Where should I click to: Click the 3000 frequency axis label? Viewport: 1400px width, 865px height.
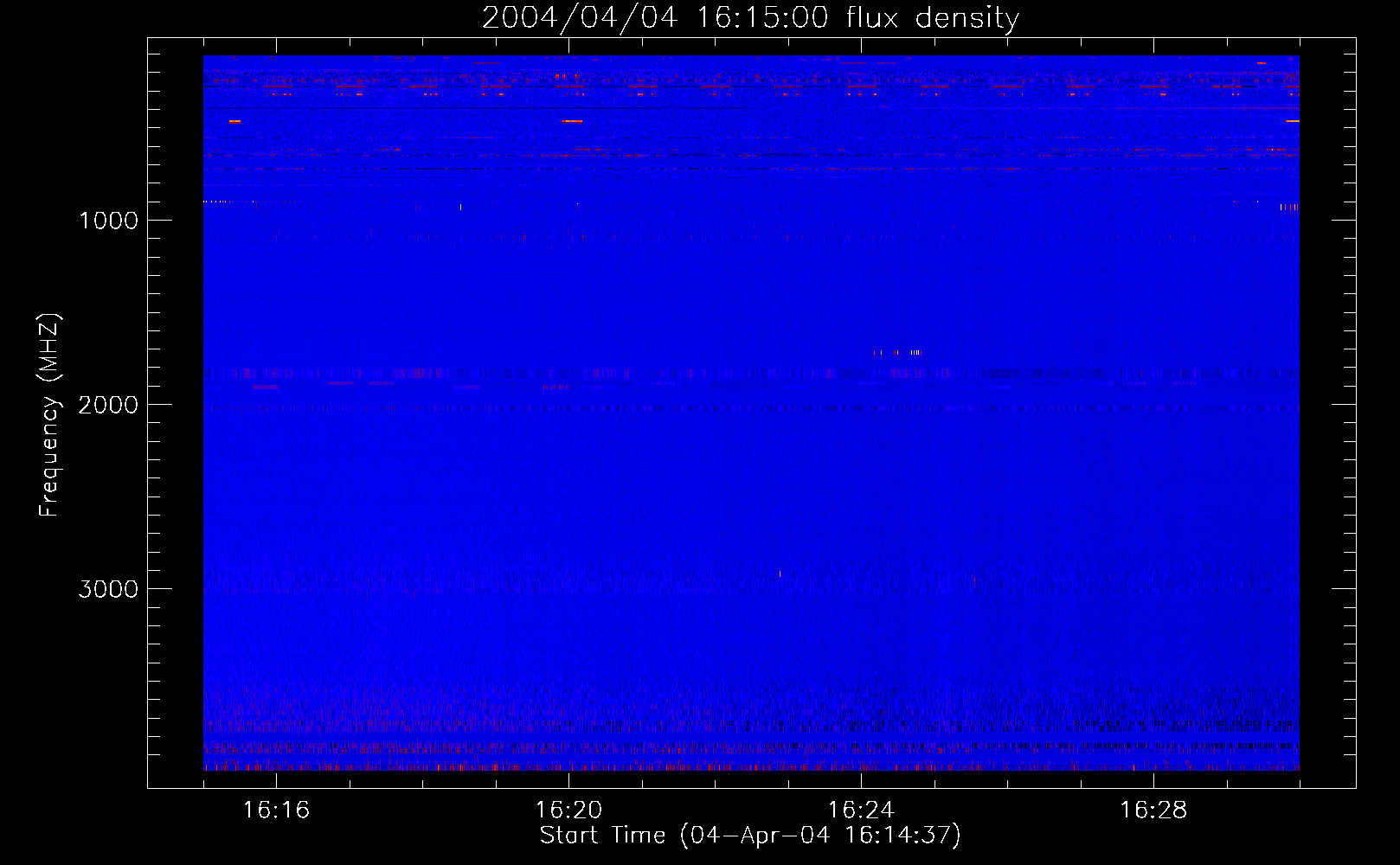point(108,589)
